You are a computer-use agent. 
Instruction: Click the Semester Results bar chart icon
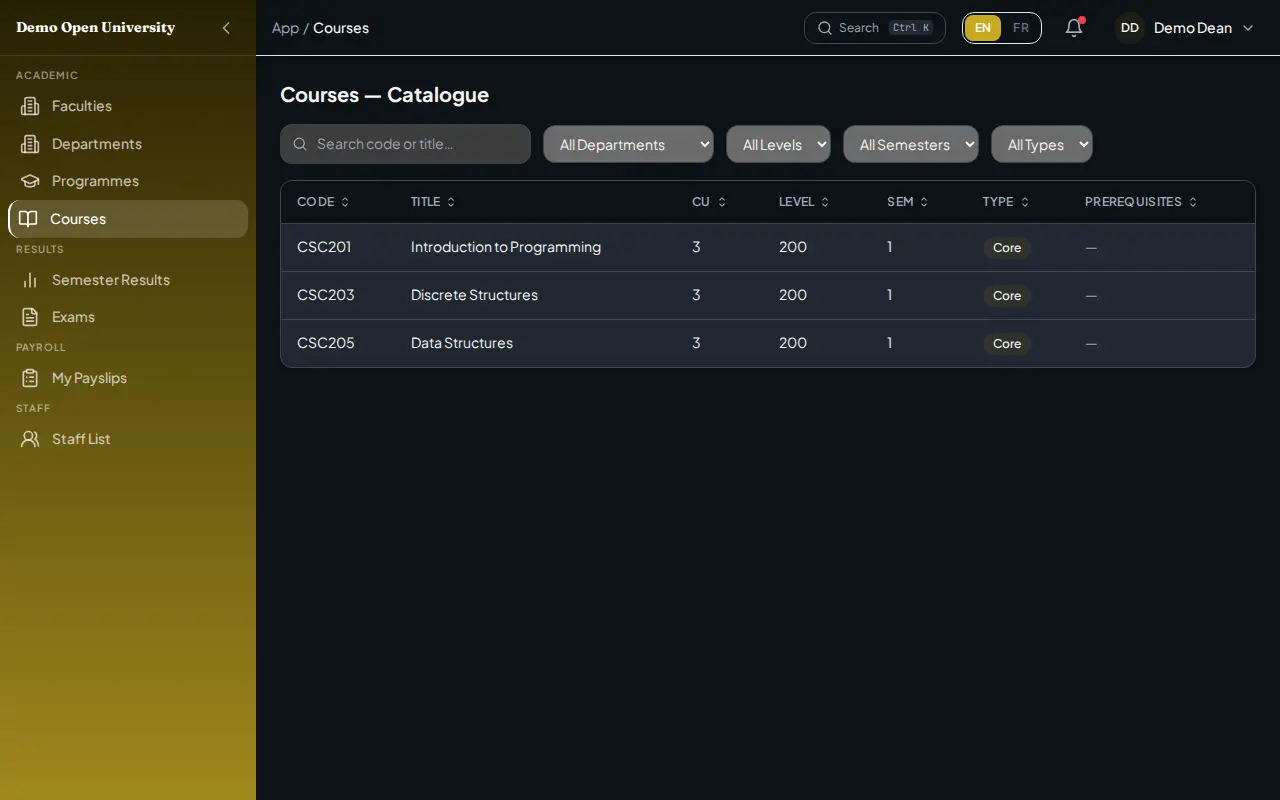click(30, 280)
